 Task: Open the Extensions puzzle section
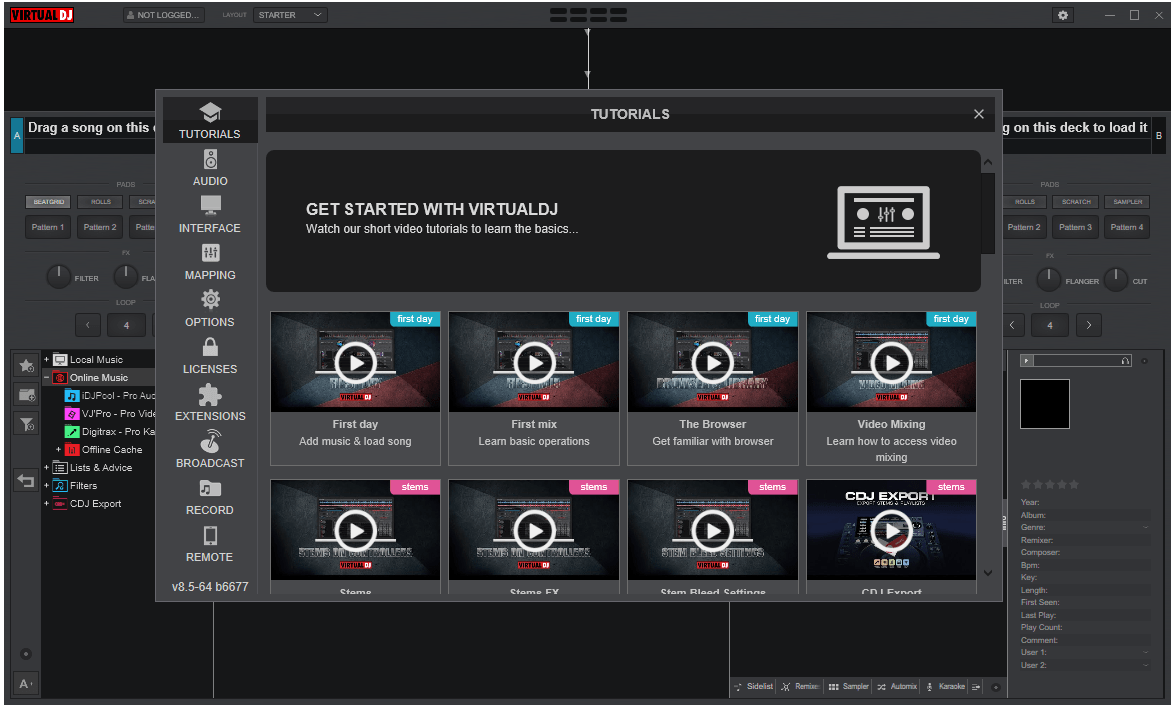tap(210, 403)
